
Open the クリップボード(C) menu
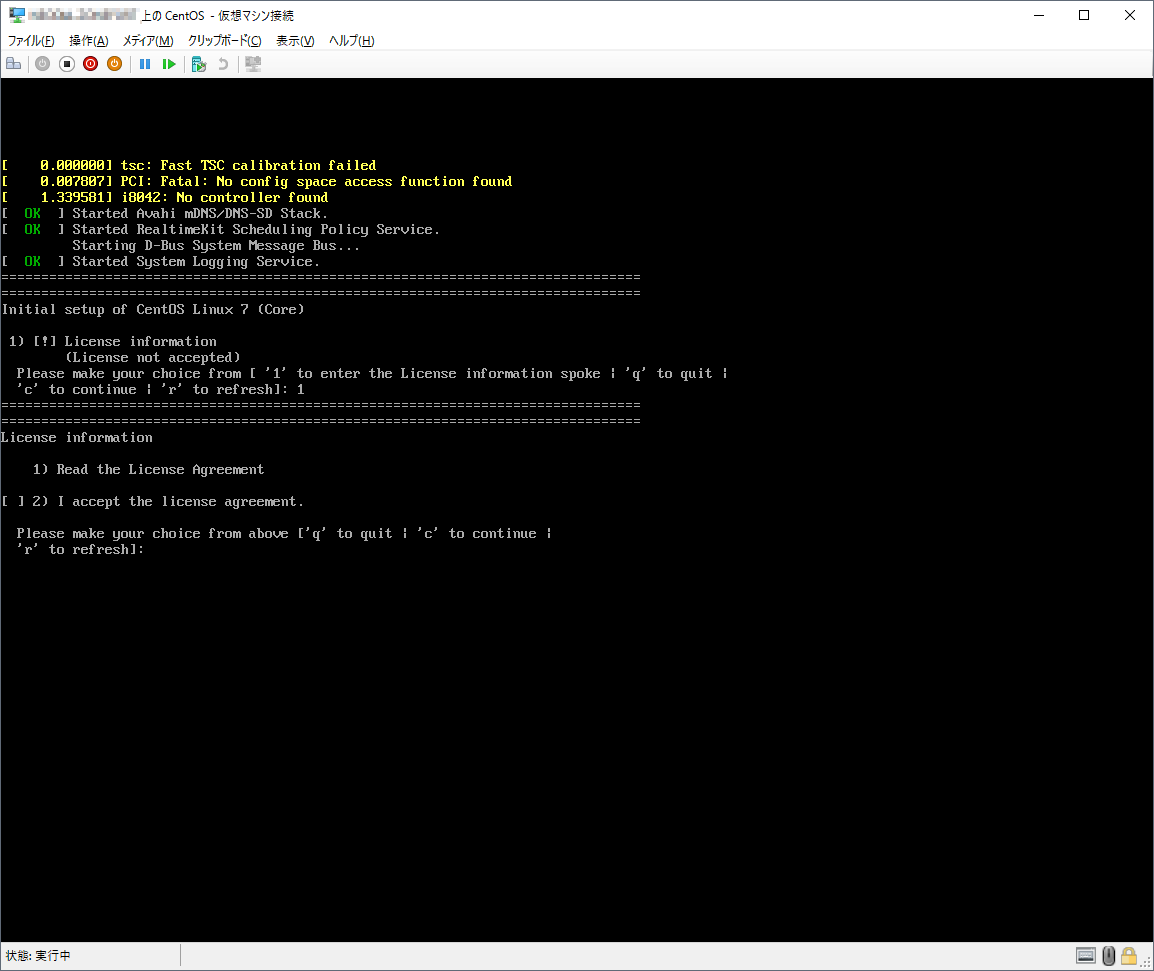coord(224,40)
